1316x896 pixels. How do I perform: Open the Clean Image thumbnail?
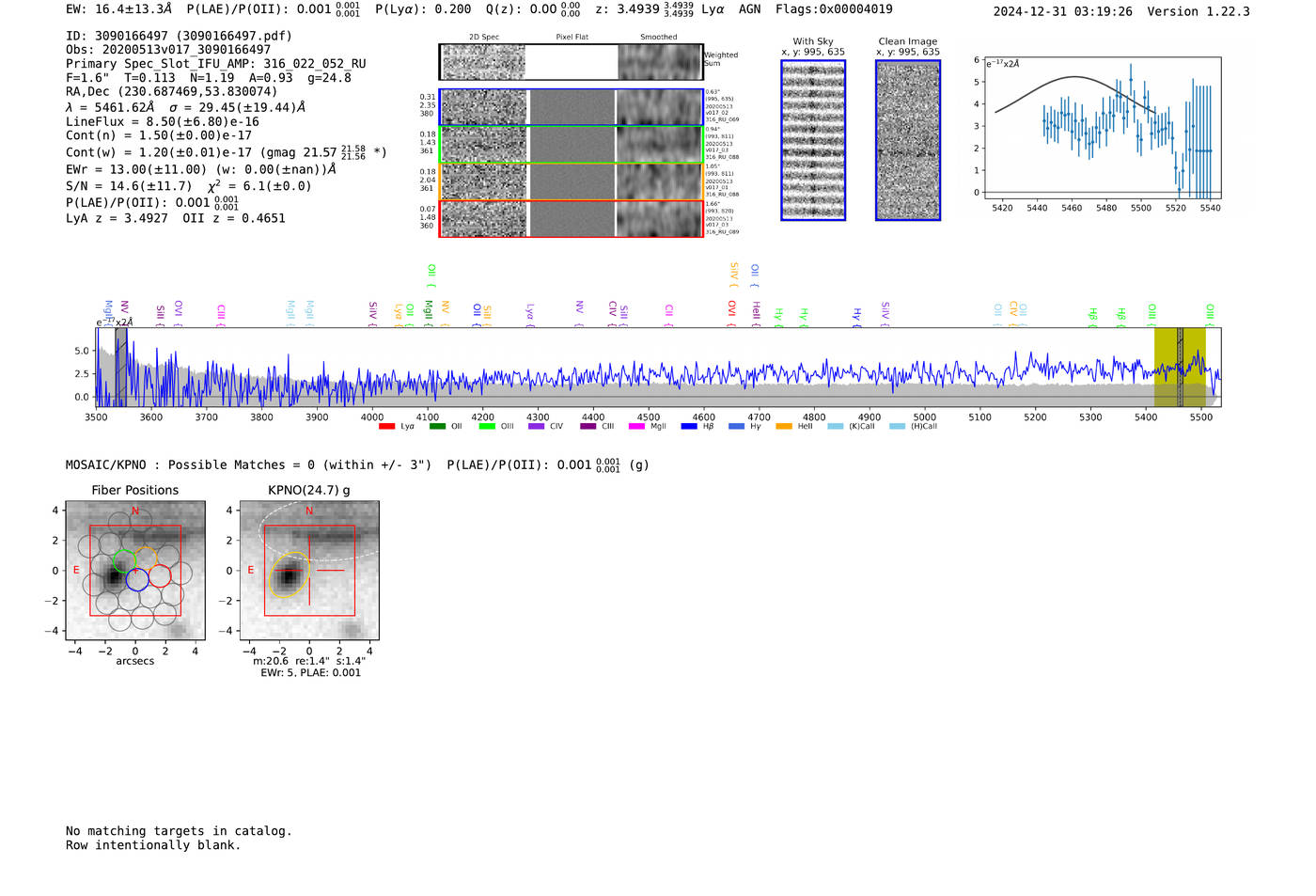point(908,140)
